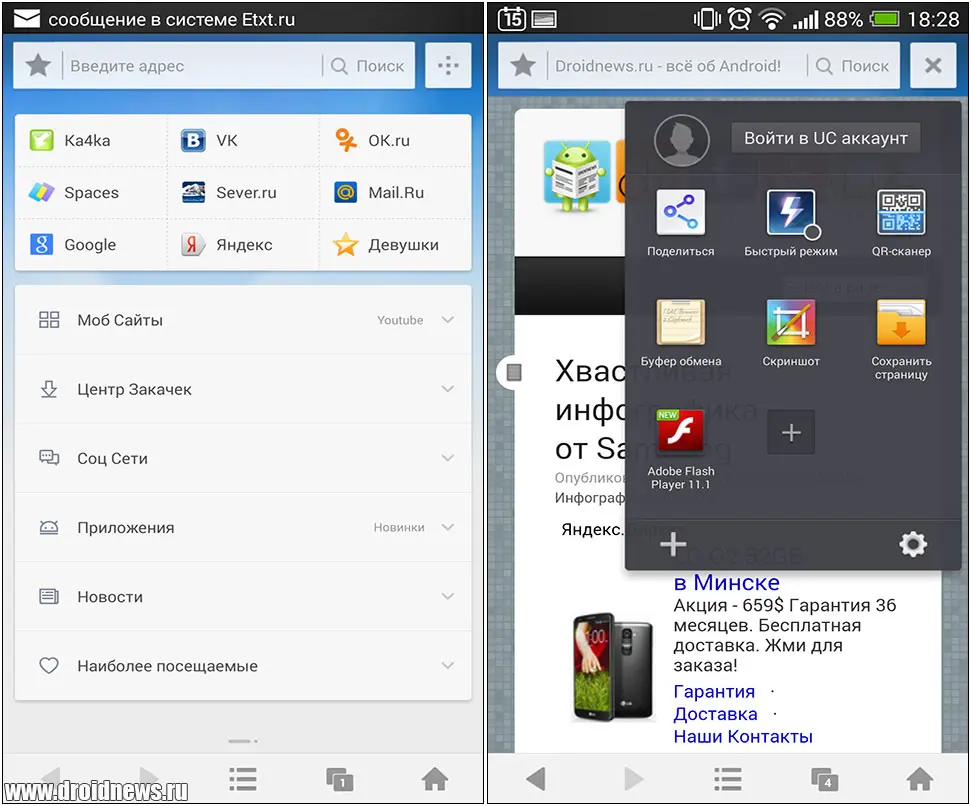Go back in the right browser
The width and height of the screenshot is (971, 806).
536,778
